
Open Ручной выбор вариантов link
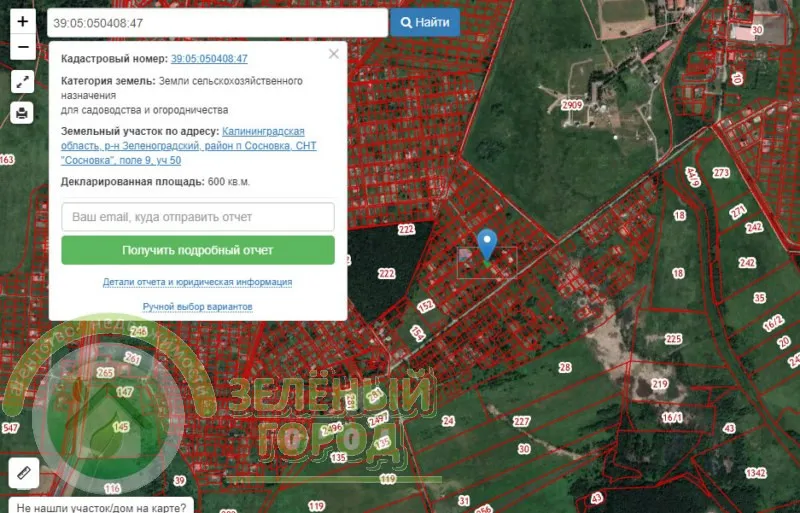(x=197, y=307)
